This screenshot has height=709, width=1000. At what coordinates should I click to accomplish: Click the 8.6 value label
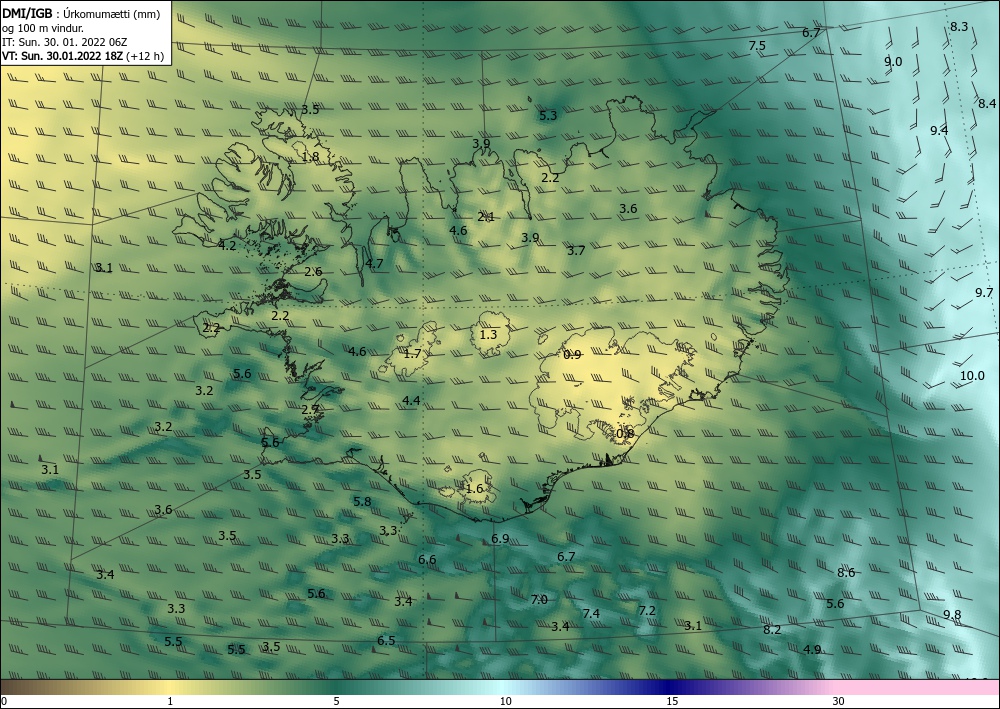point(846,573)
